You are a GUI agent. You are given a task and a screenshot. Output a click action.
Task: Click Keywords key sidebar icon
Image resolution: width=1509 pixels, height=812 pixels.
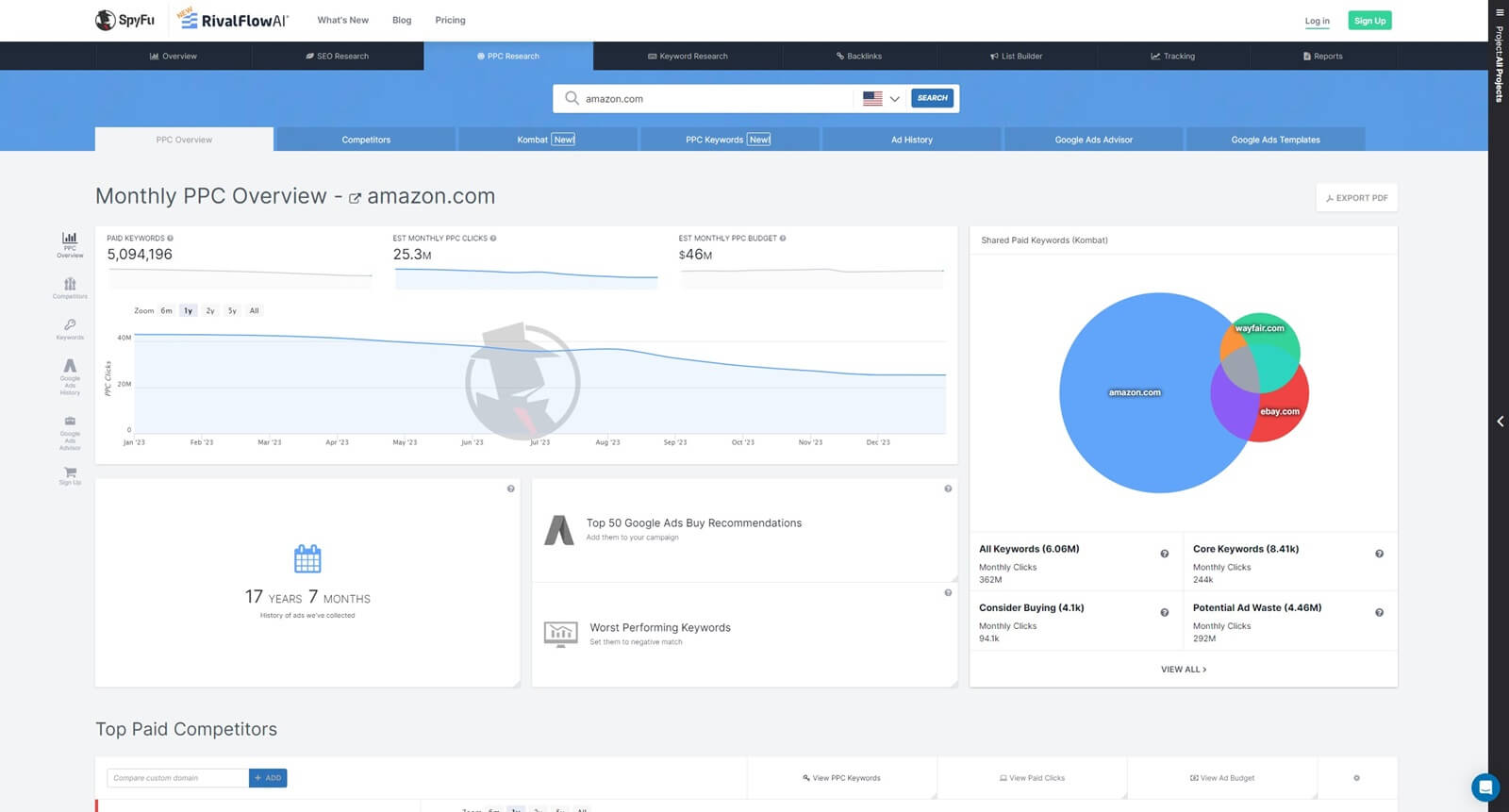point(70,328)
